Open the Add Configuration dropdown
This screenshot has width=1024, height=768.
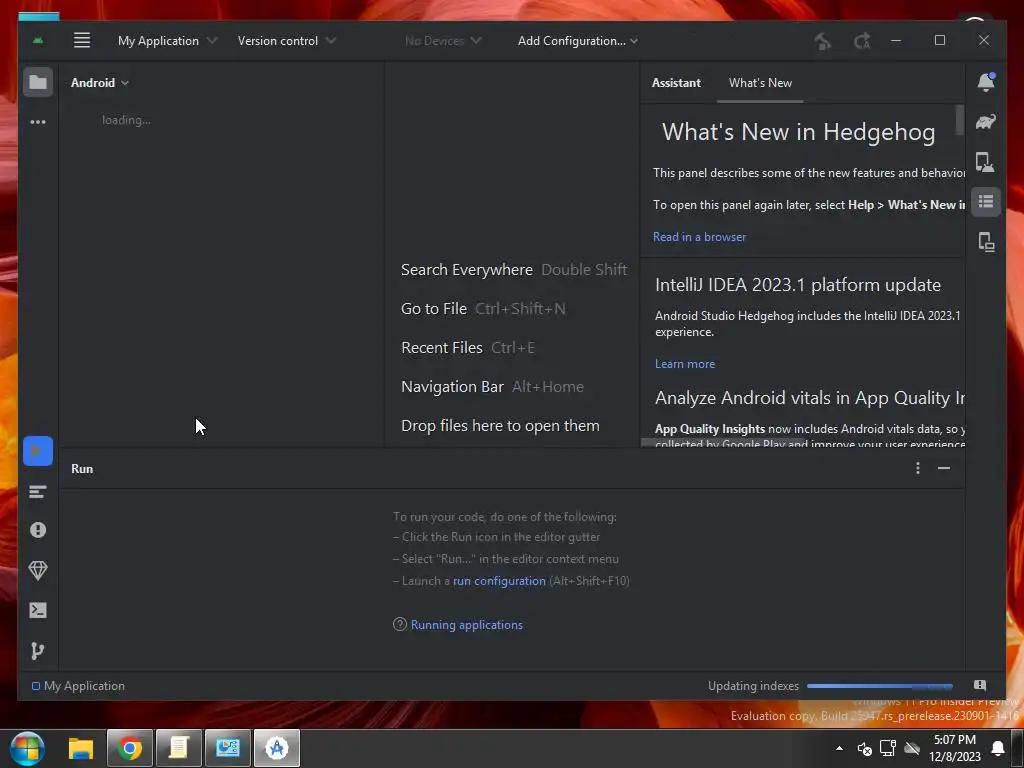point(577,40)
